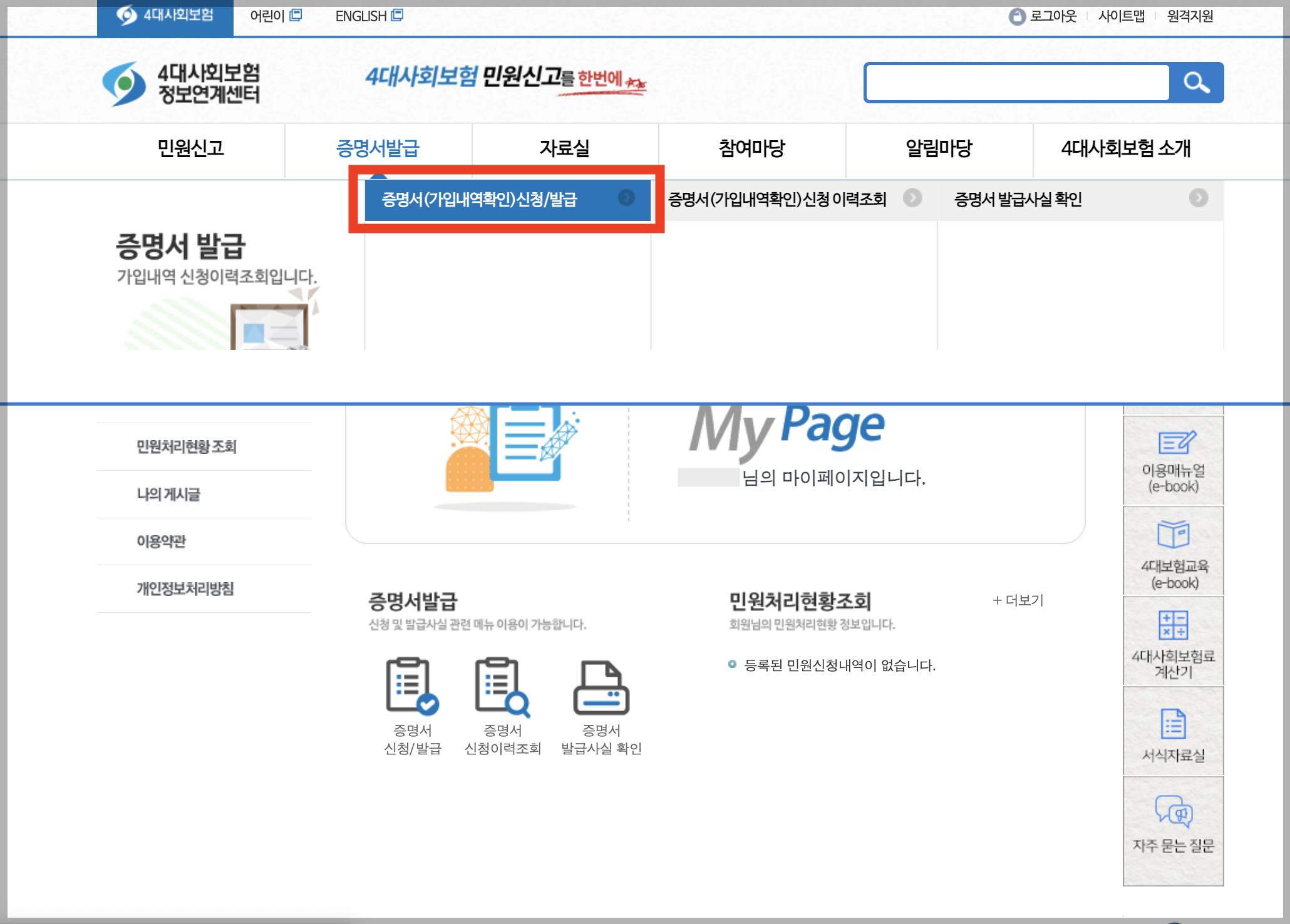
Task: Open the 자료실 main menu
Action: click(564, 148)
